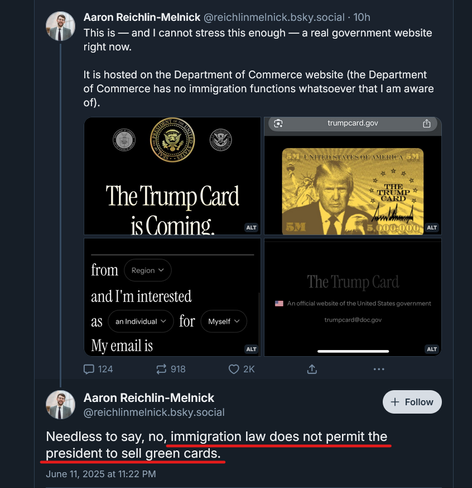Screen dimensions: 472x488
Task: Click the share icon in trumpcard.gov address bar
Action: pos(426,124)
